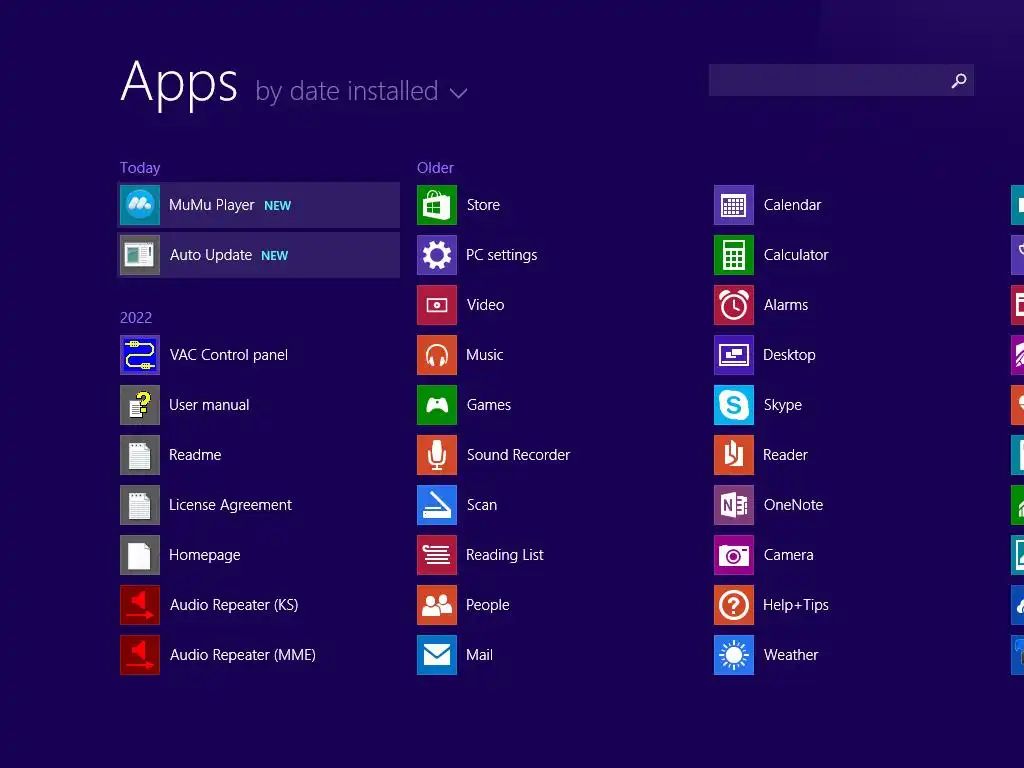Launch Audio Repeater (KS) icon

point(140,605)
